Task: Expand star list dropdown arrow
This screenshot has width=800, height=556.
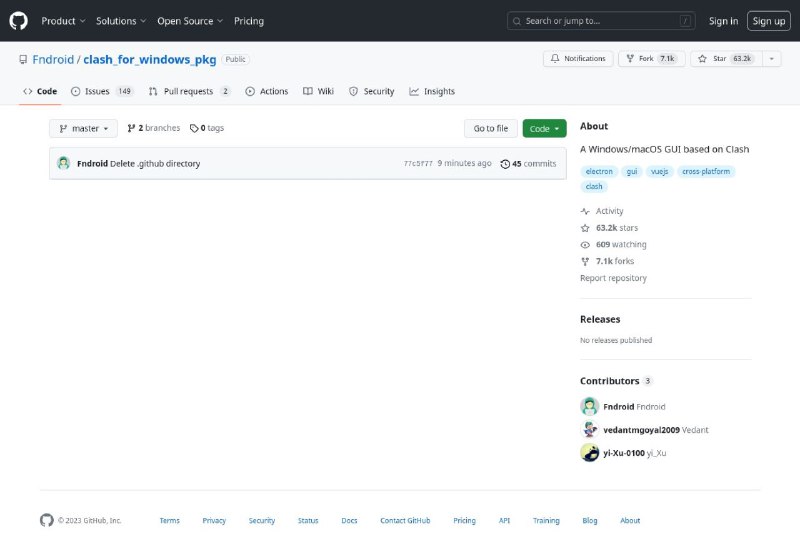Action: [x=771, y=59]
